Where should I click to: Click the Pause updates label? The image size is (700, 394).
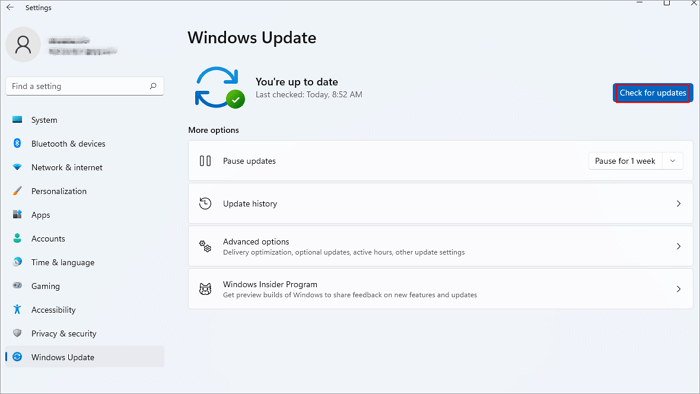point(249,161)
